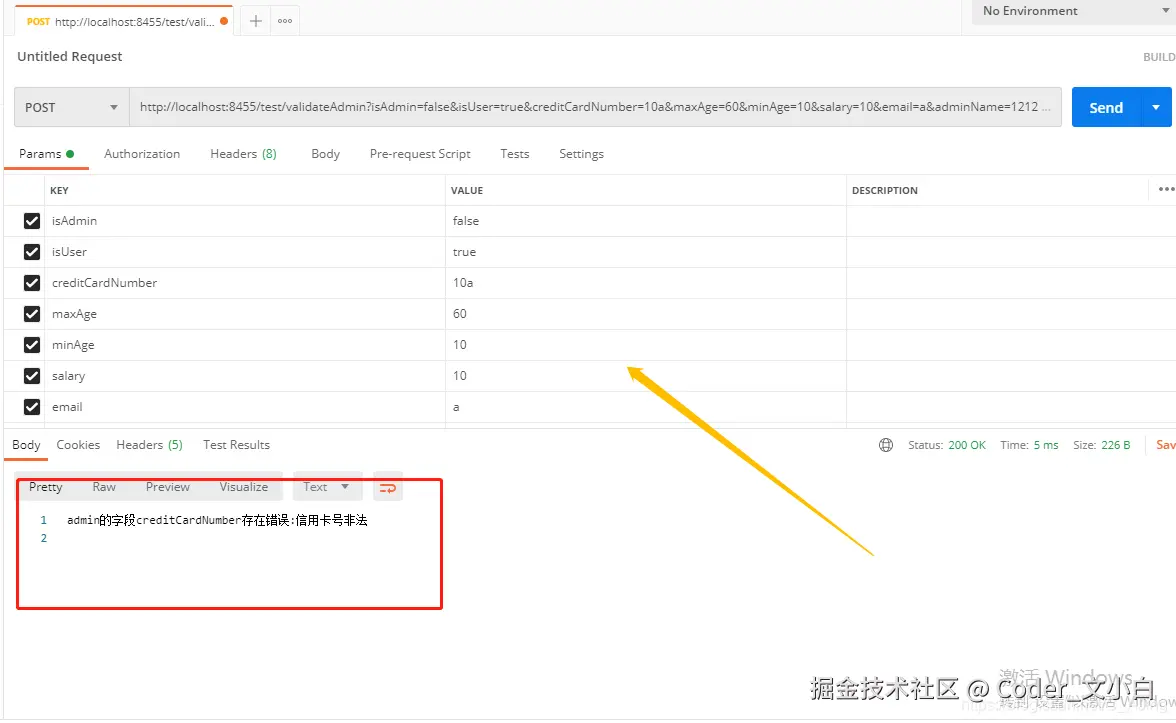Expand the Send button arrow options
The width and height of the screenshot is (1176, 723).
(1156, 107)
